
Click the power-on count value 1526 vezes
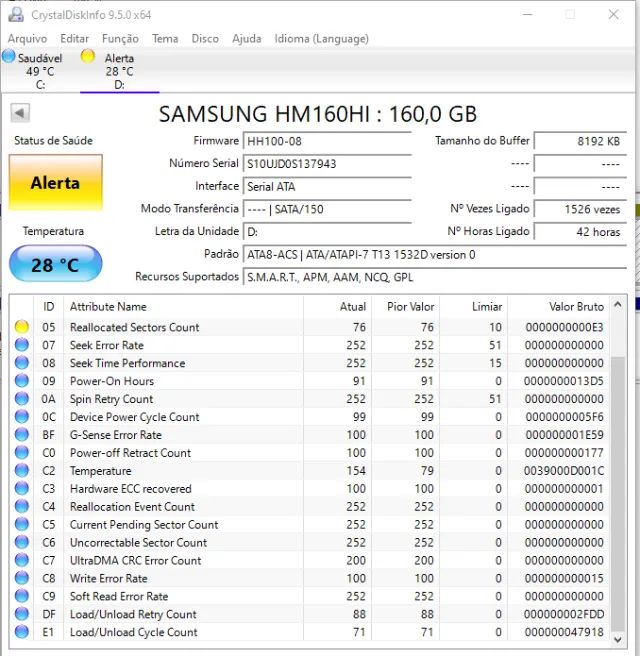(x=580, y=209)
